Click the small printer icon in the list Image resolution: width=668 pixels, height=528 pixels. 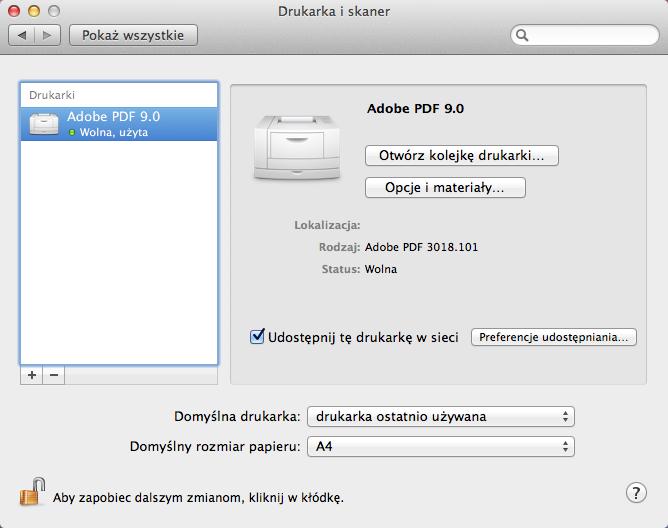(44, 124)
